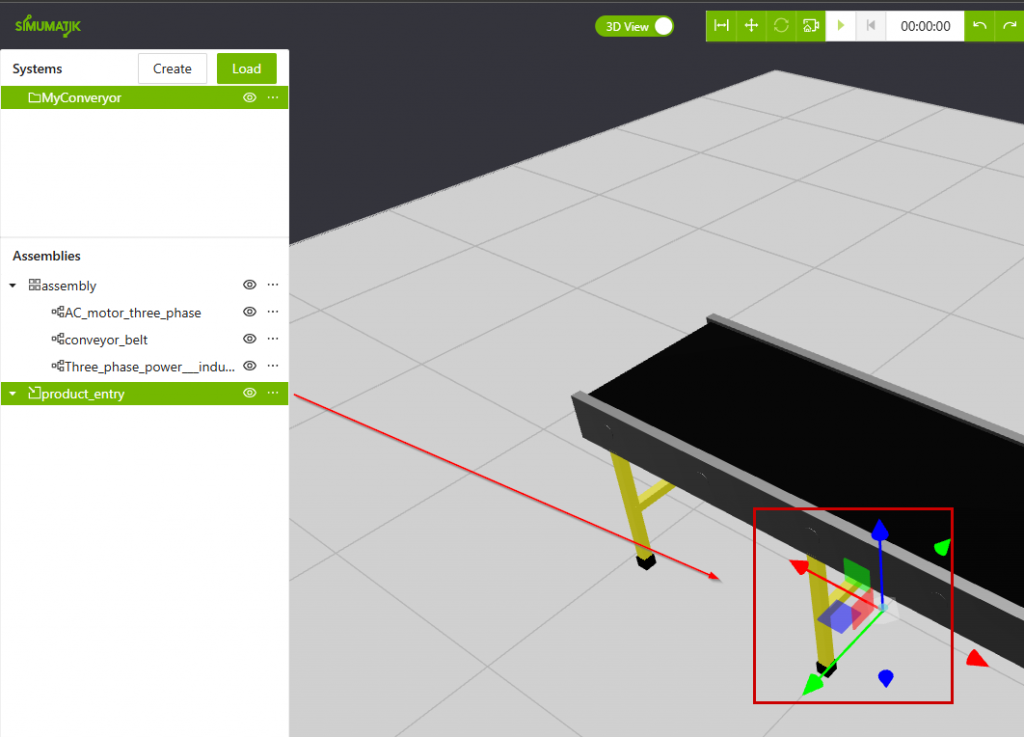Activate the rotate tool in the toolbar
The image size is (1024, 737).
pos(781,26)
